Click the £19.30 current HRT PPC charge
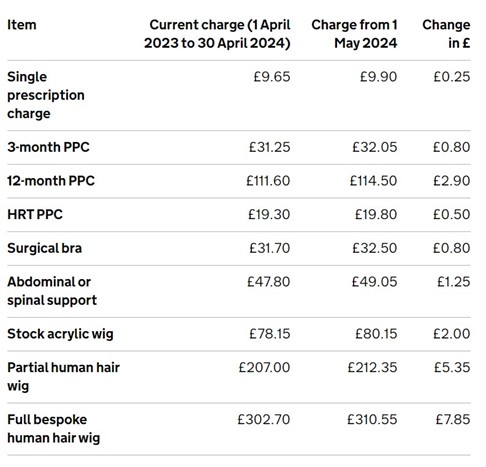Image resolution: width=486 pixels, height=467 pixels. coord(269,215)
